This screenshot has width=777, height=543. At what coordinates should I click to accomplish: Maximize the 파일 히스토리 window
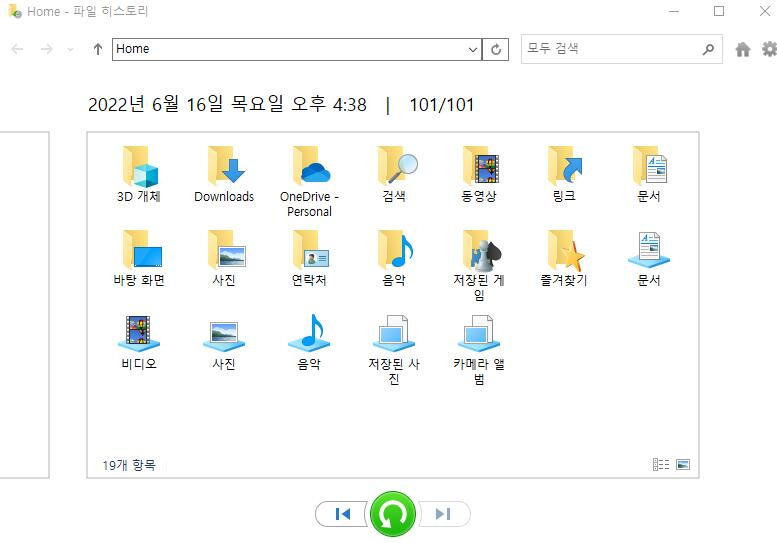[x=719, y=11]
